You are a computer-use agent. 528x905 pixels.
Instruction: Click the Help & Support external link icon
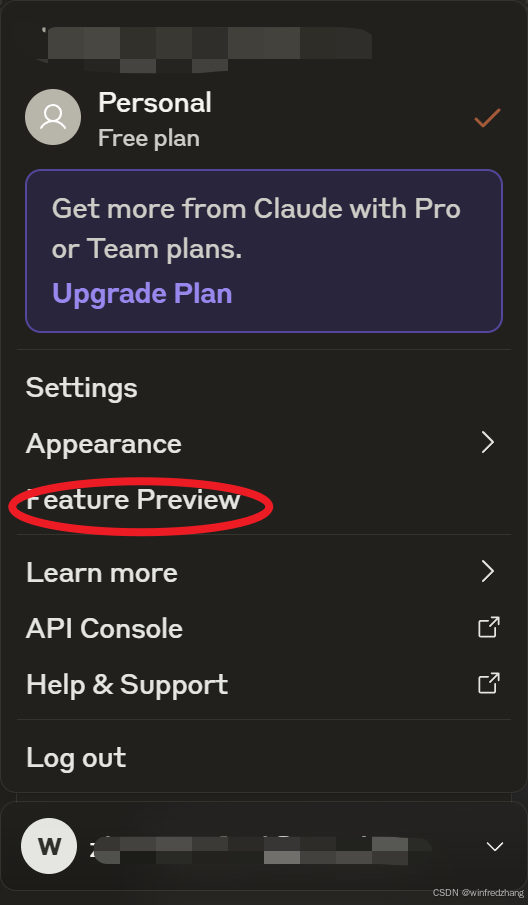(489, 683)
